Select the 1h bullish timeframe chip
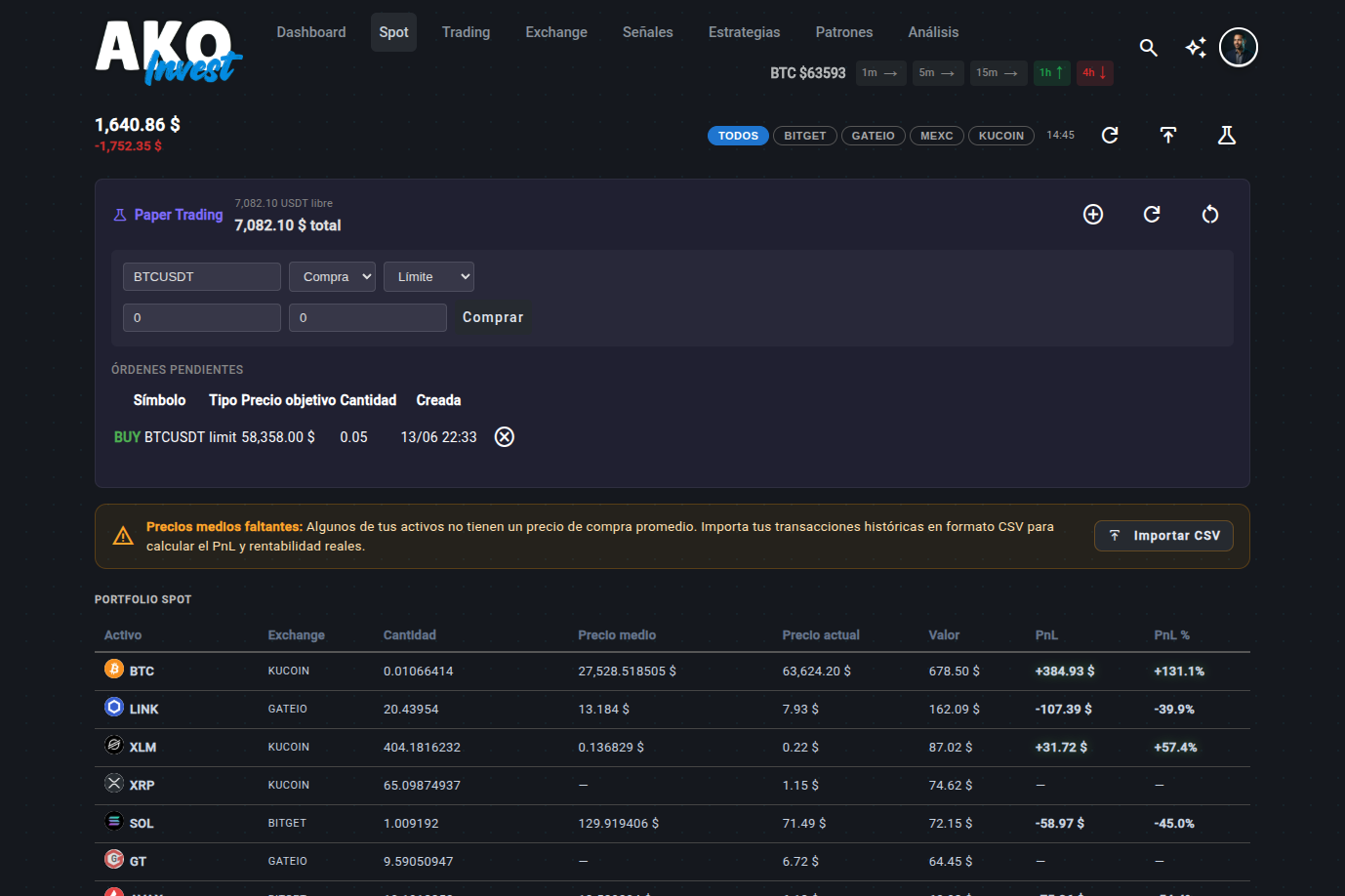 [x=1052, y=73]
